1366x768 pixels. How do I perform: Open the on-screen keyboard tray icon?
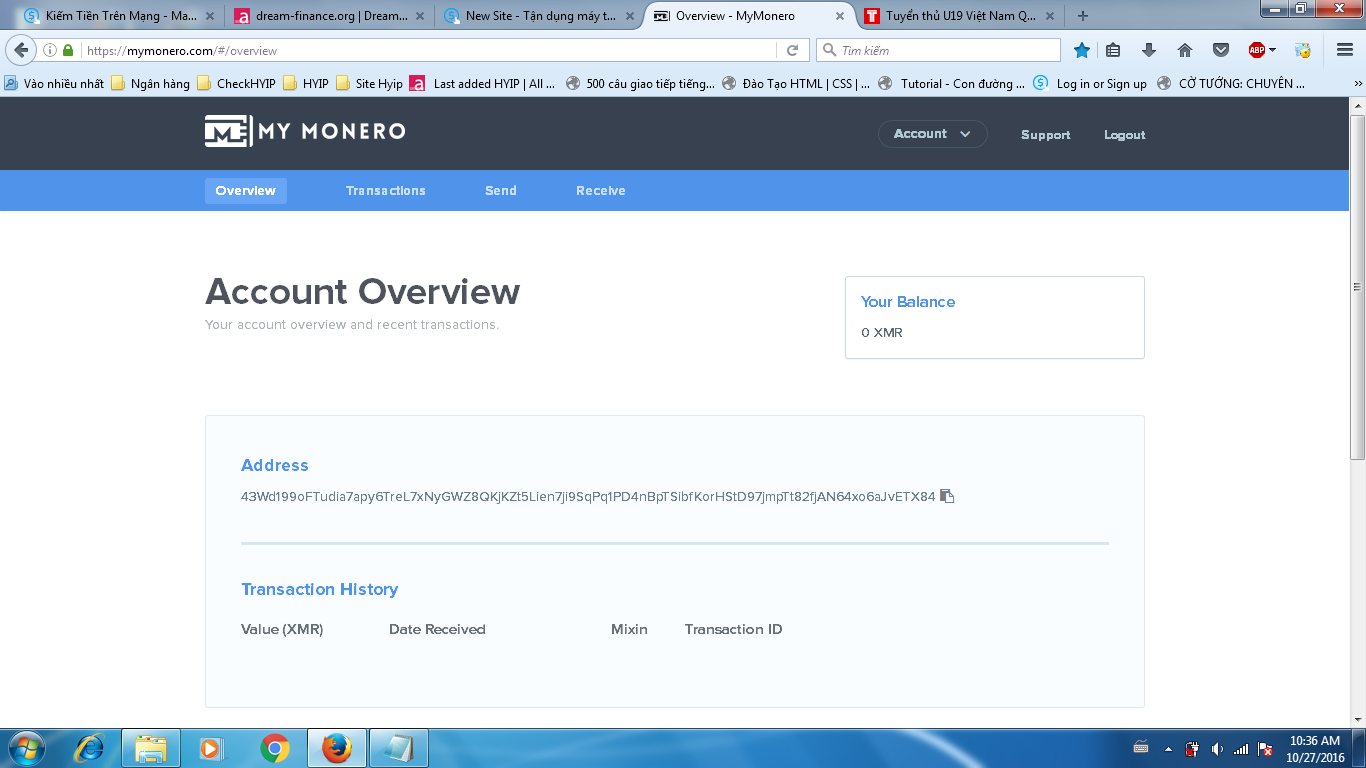pyautogui.click(x=1141, y=748)
